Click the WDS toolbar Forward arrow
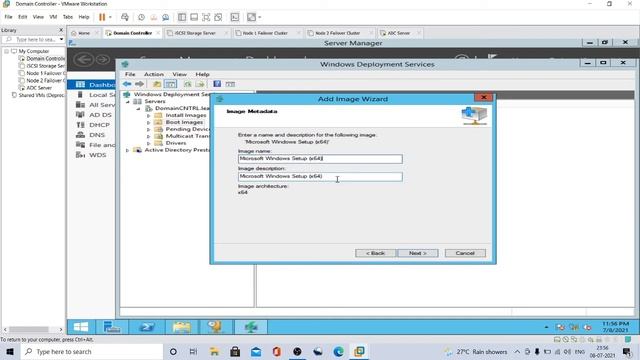Viewport: 640px width, 360px height. tap(139, 84)
